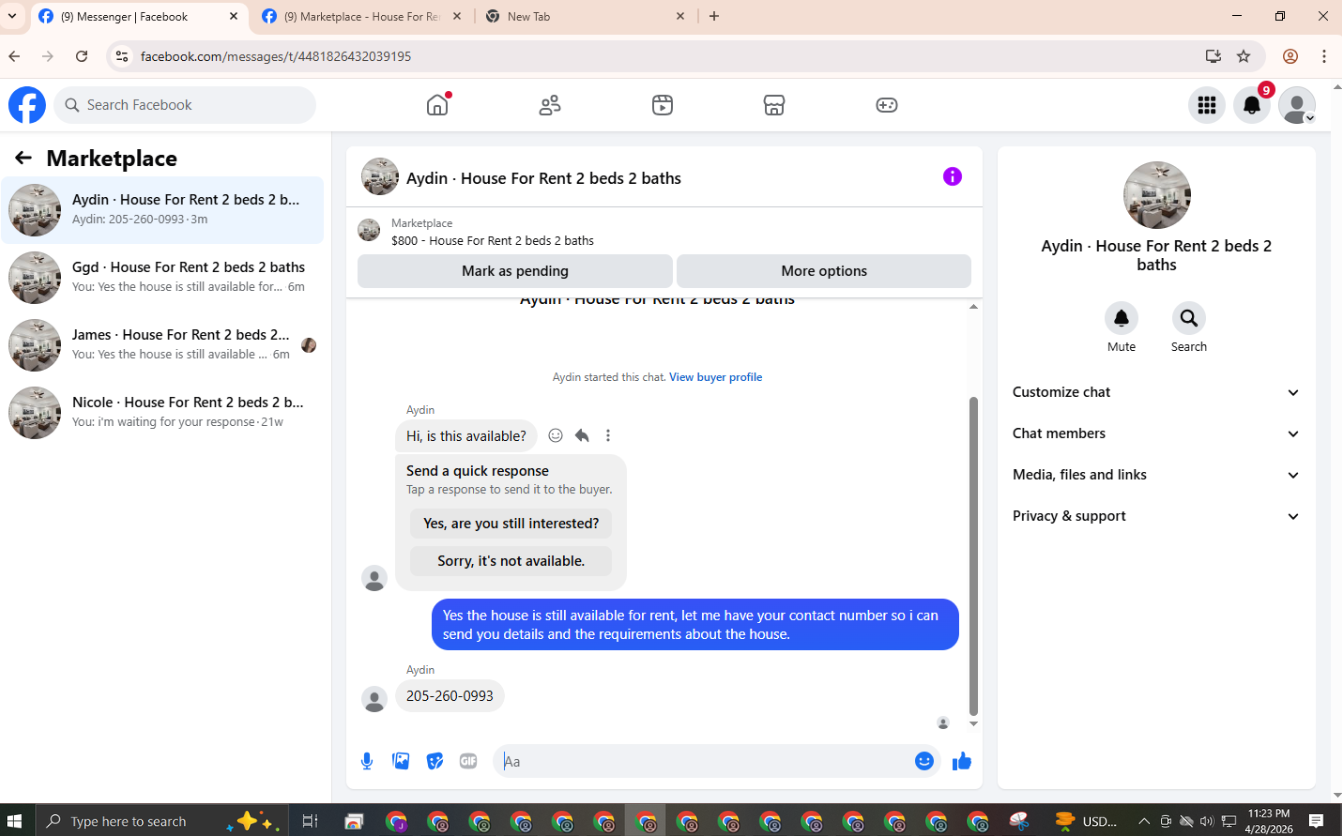Choose a sticker icon
1342x836 pixels.
[435, 761]
